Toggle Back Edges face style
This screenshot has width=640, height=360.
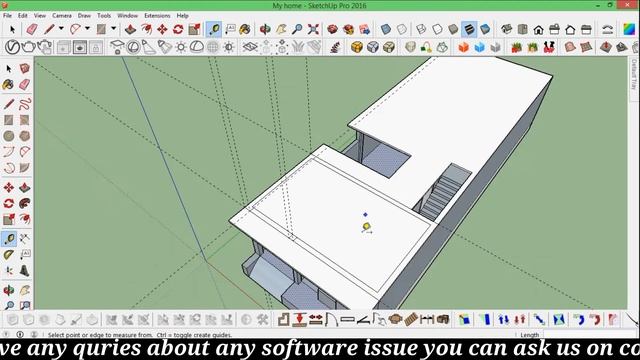(402, 29)
